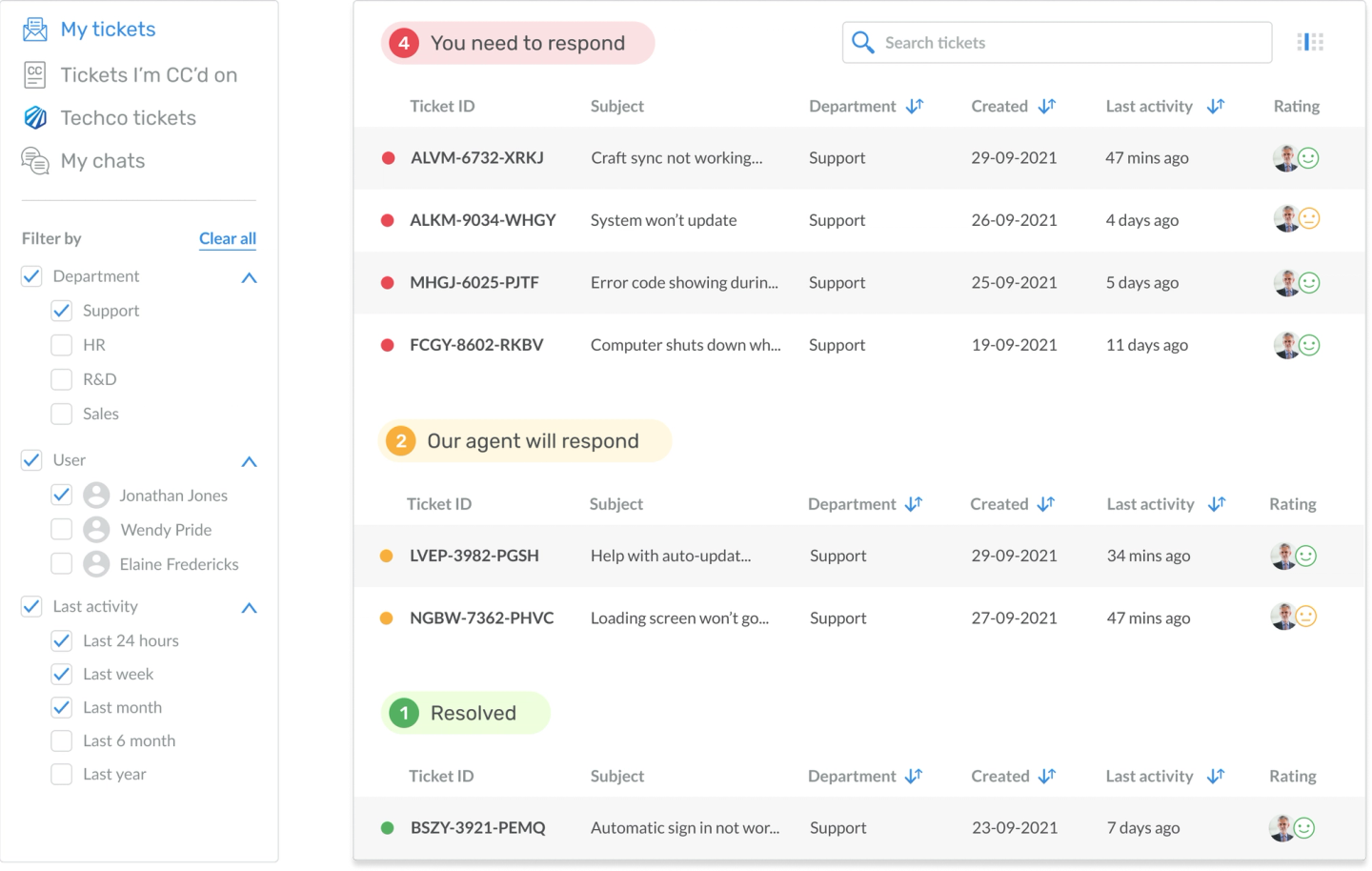Click the CC'd tickets icon
Image resolution: width=1372 pixels, height=871 pixels.
[x=35, y=75]
